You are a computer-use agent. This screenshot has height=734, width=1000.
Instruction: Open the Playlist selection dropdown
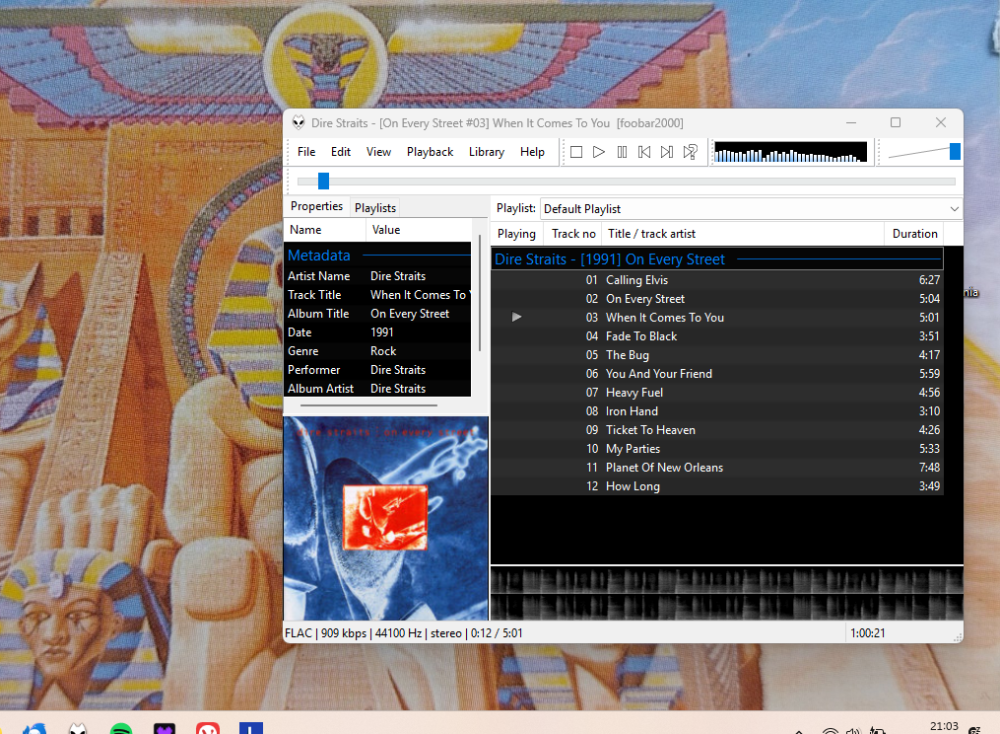pos(750,209)
